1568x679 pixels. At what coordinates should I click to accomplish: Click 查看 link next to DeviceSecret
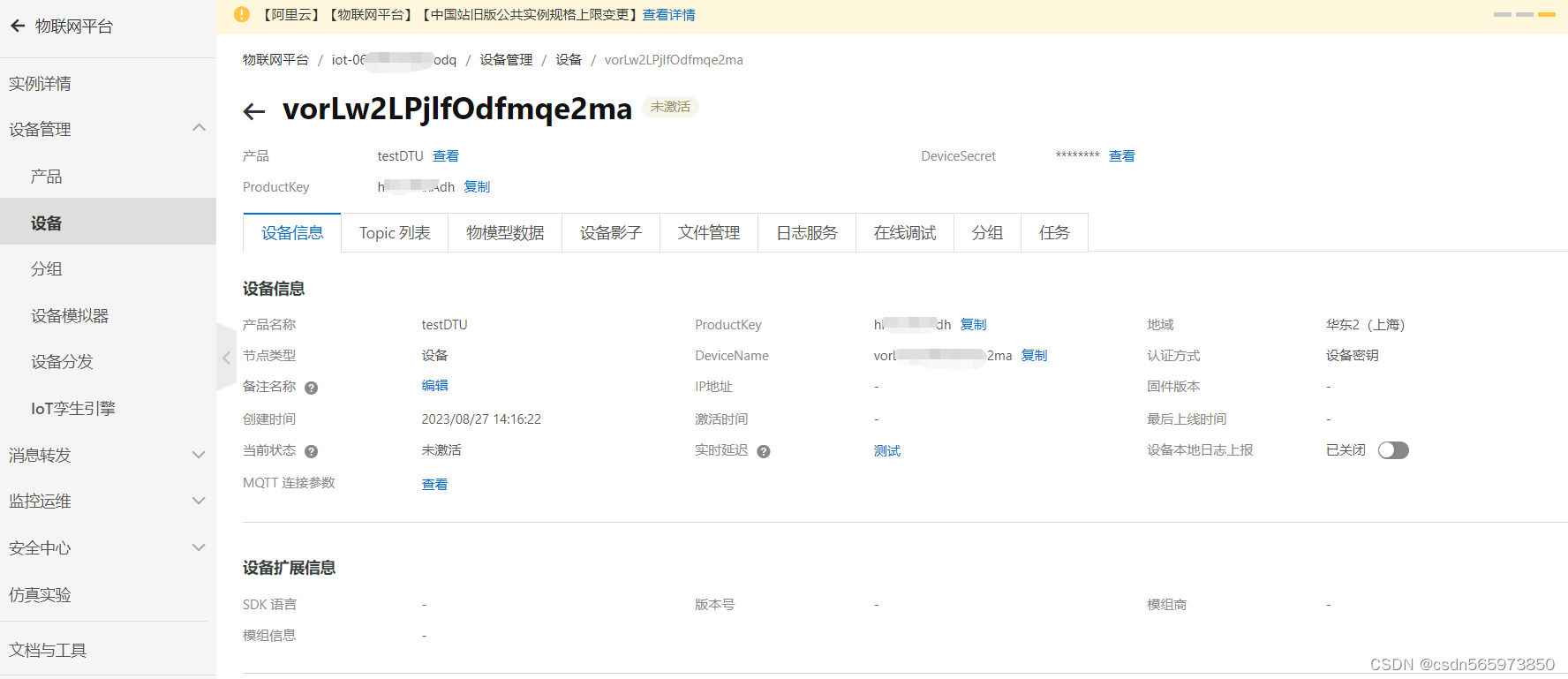(1122, 156)
